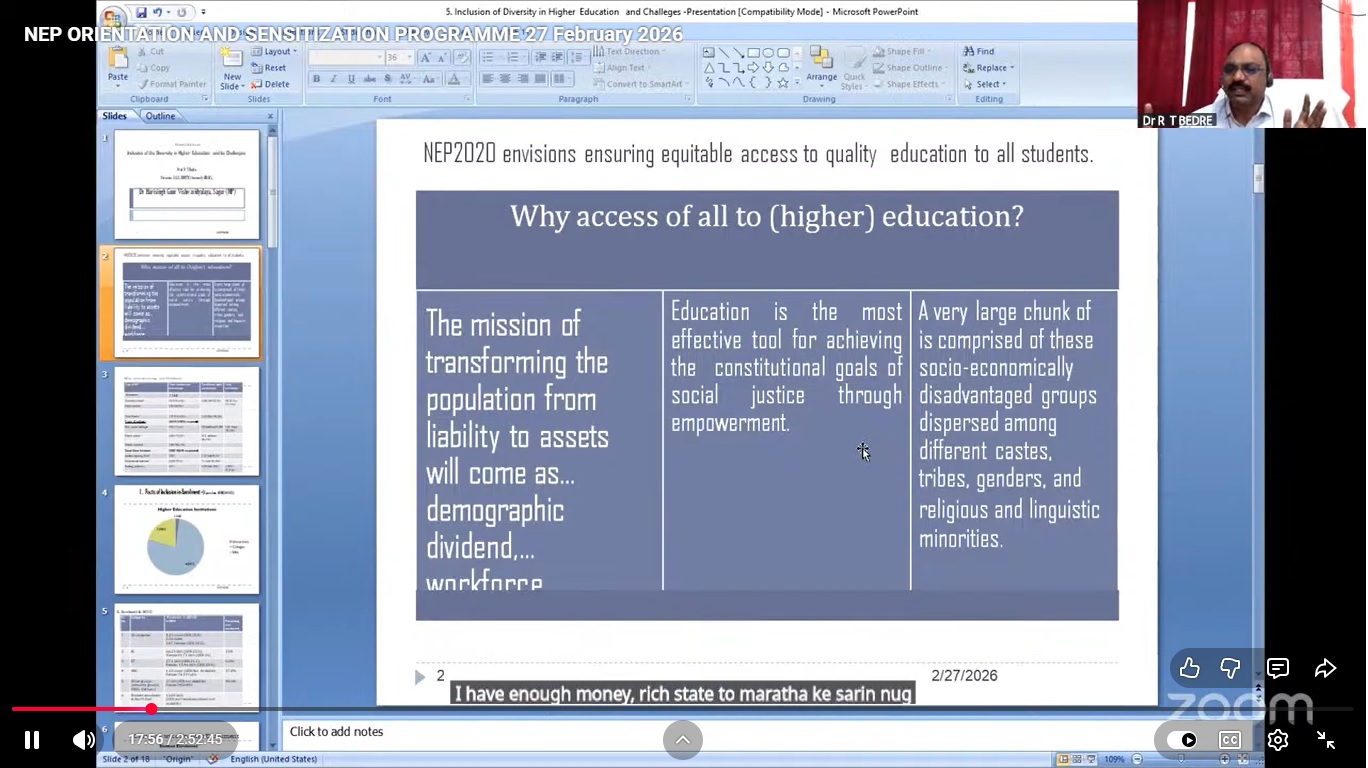Screen dimensions: 1368x768
Task: Expand the up-chevron panel button
Action: pyautogui.click(x=682, y=740)
